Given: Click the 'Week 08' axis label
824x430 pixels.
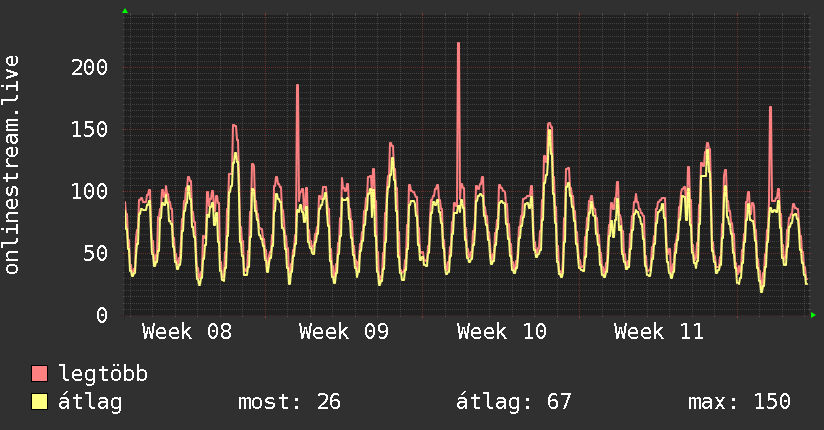Looking at the screenshot, I should coord(187,332).
